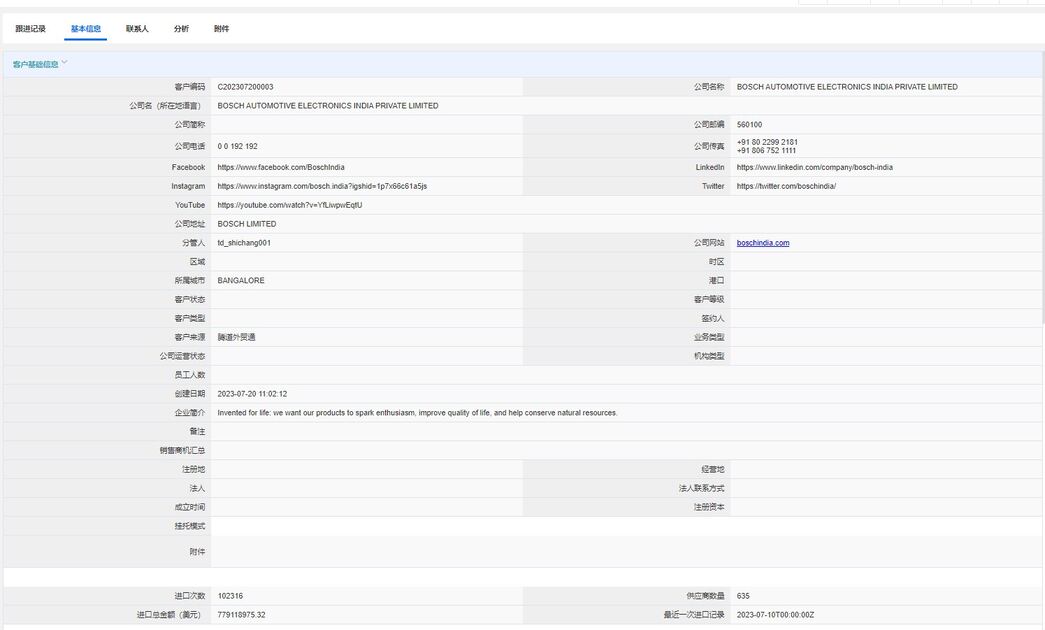Click total import amount 779118975.32

(241, 615)
